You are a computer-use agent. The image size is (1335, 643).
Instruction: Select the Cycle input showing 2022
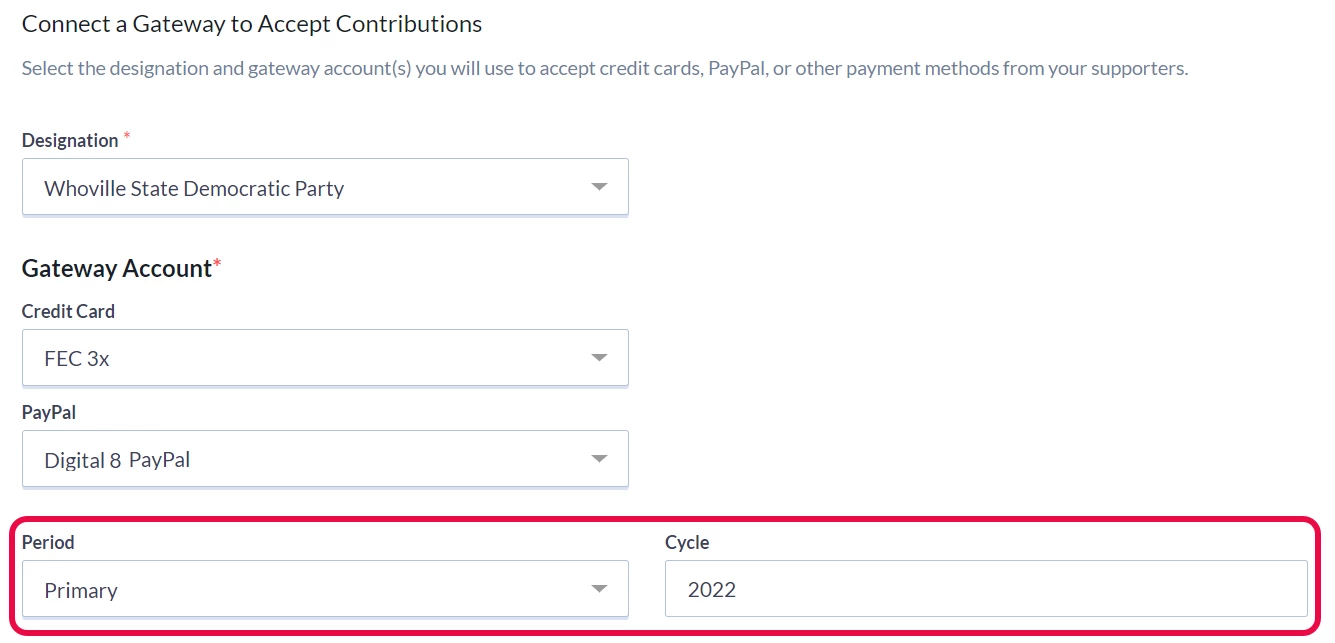pyautogui.click(x=985, y=589)
